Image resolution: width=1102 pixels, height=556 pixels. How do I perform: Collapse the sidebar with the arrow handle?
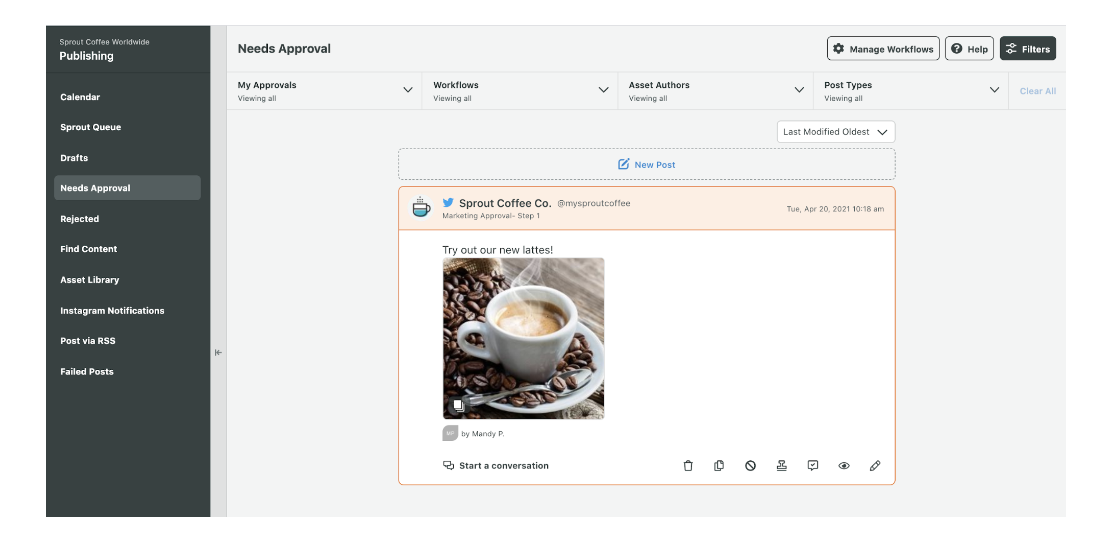tap(218, 352)
